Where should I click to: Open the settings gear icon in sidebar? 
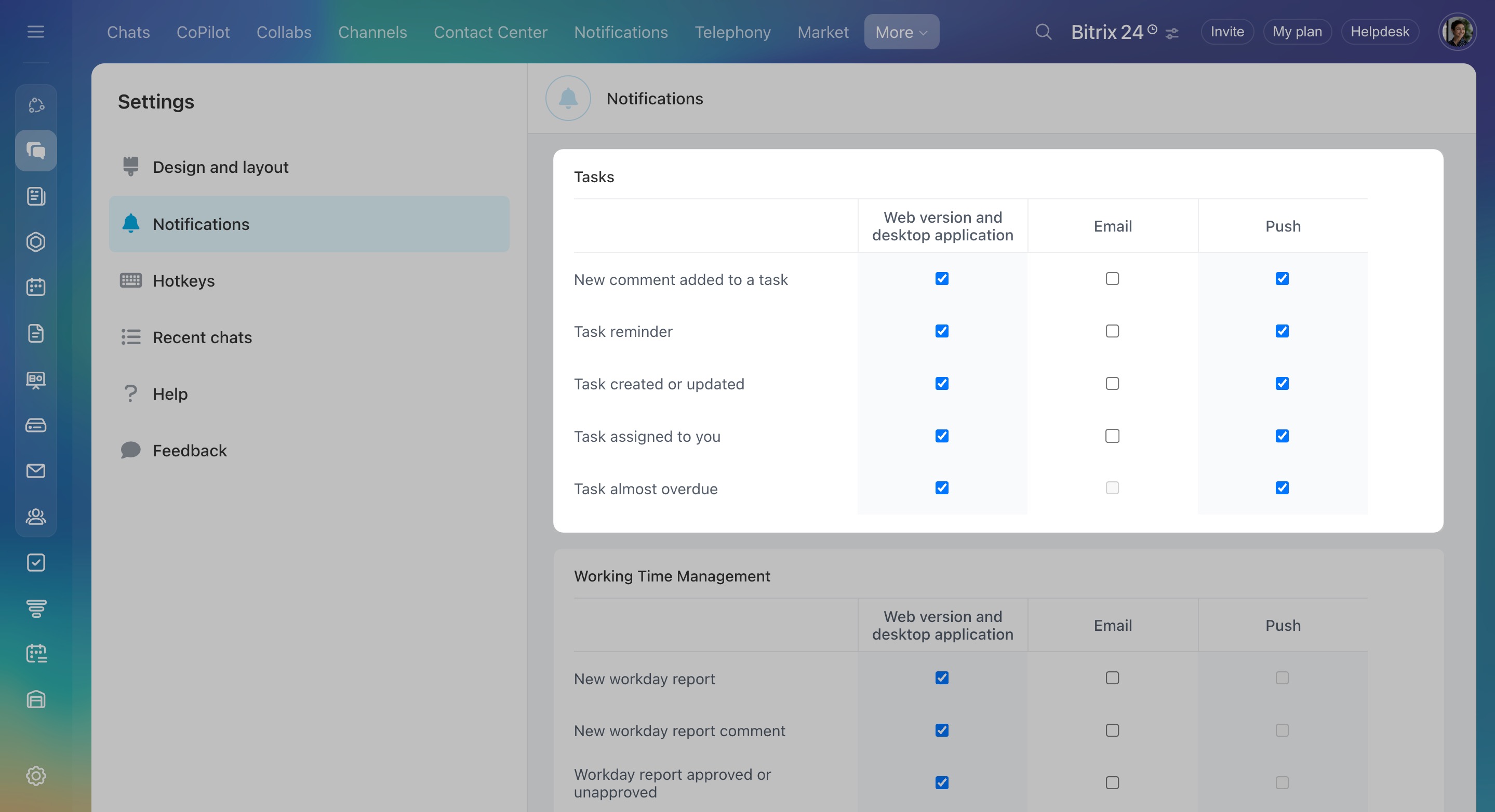(x=36, y=776)
